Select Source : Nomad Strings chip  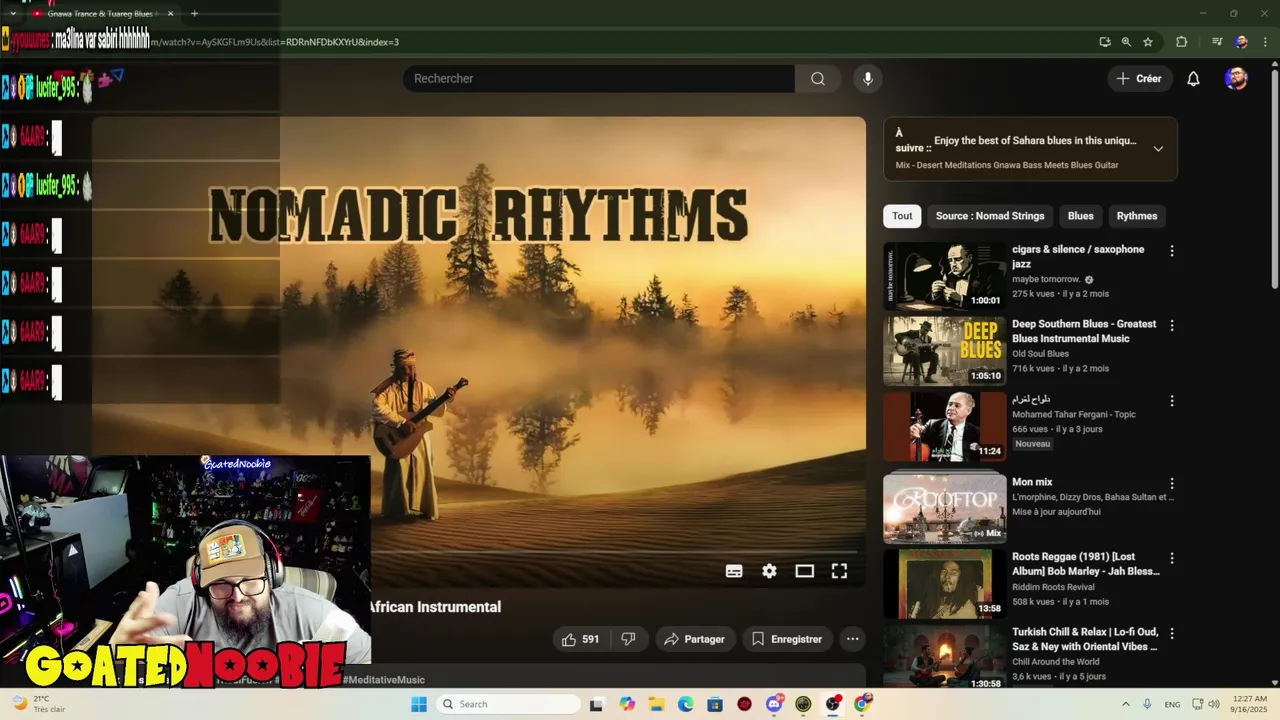click(x=990, y=216)
